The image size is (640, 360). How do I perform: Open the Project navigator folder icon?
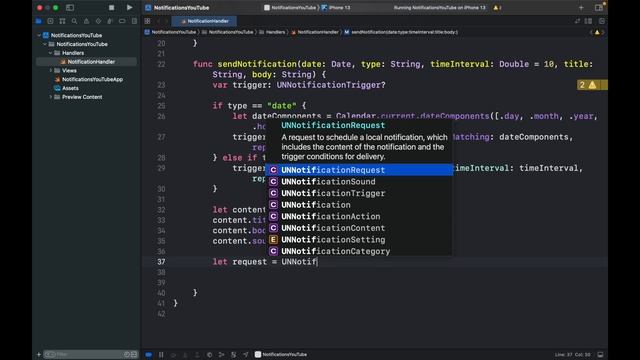[38, 21]
